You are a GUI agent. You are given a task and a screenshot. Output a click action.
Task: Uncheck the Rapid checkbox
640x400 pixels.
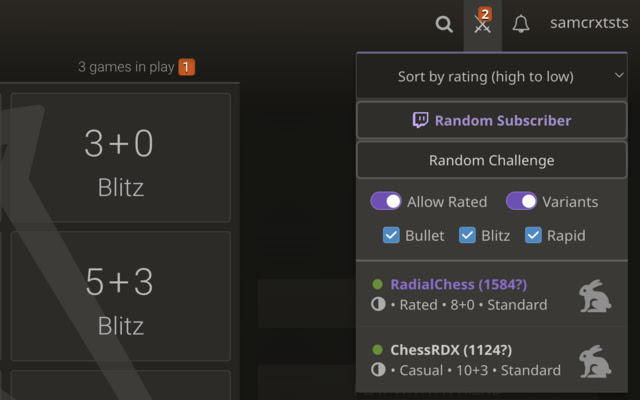tap(534, 236)
